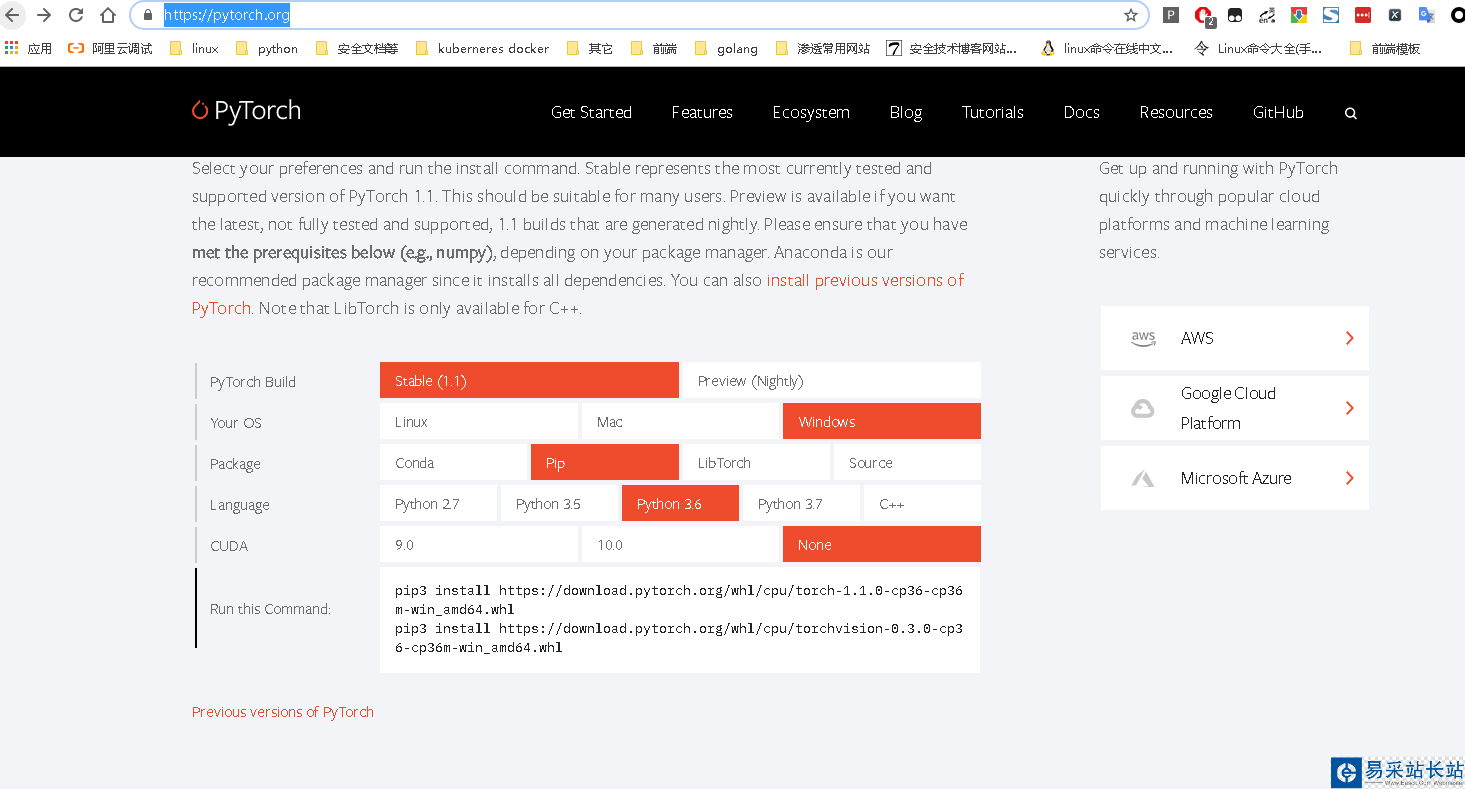This screenshot has height=789, width=1465.
Task: Open the PyTorch site search icon
Action: (1351, 113)
